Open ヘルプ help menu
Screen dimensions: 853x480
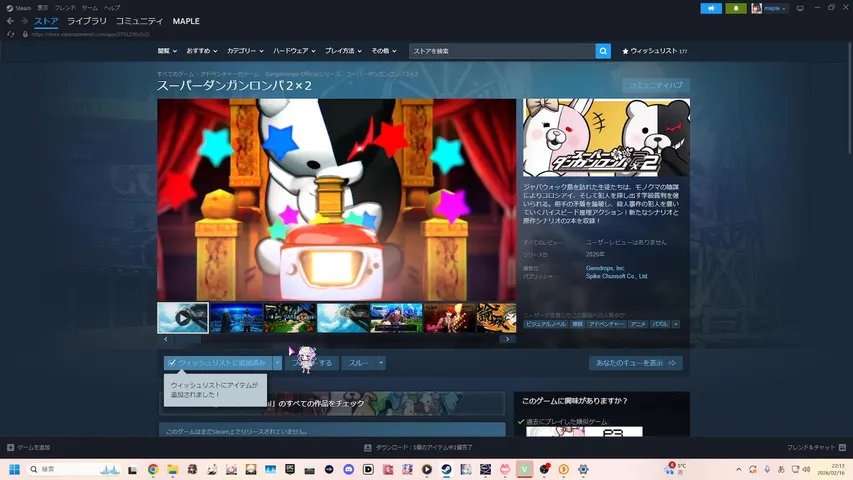pos(112,8)
